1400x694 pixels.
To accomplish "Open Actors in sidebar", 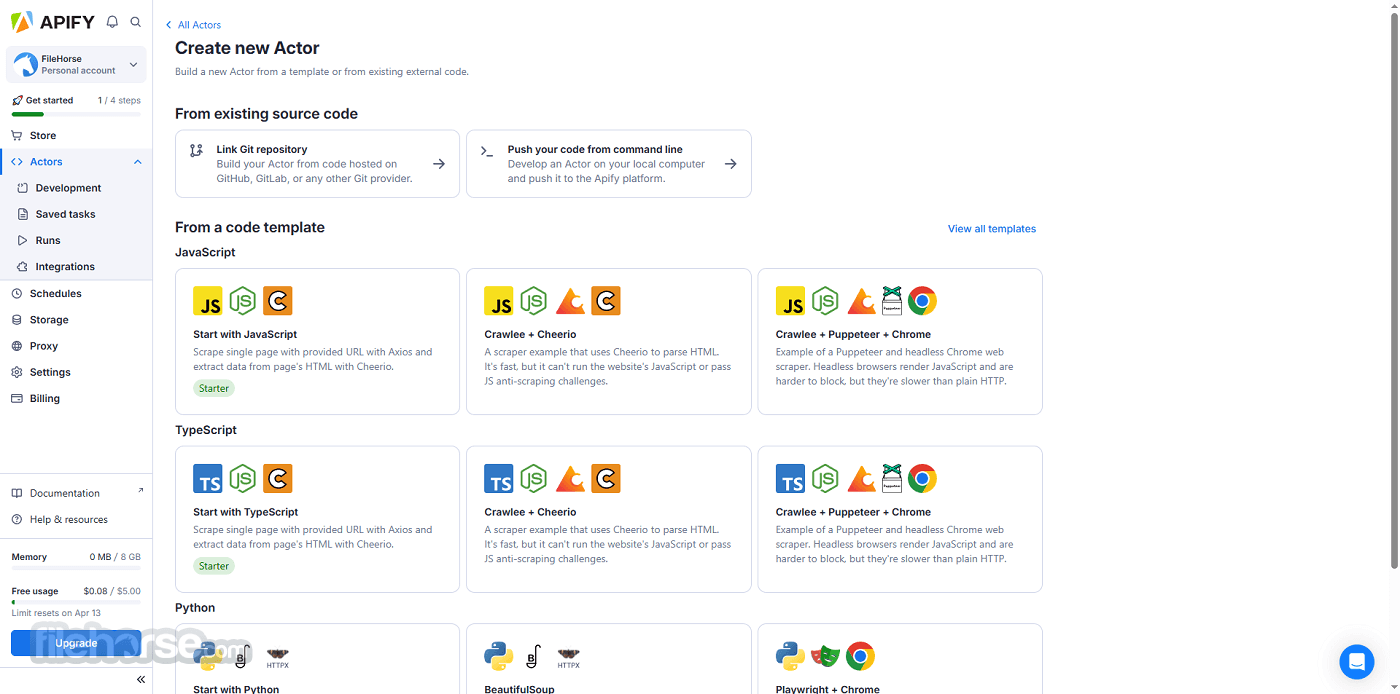I will click(x=46, y=162).
